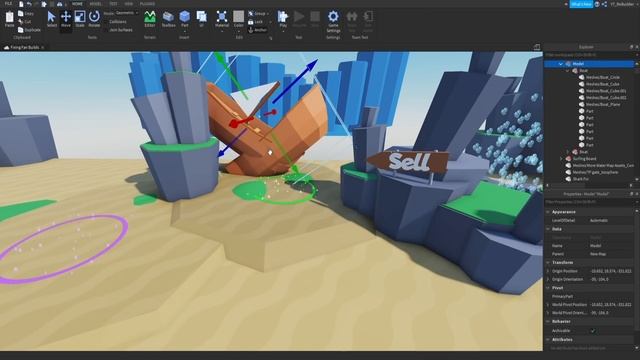The height and width of the screenshot is (360, 640).
Task: Select the Shark Fin tree item
Action: click(x=580, y=179)
